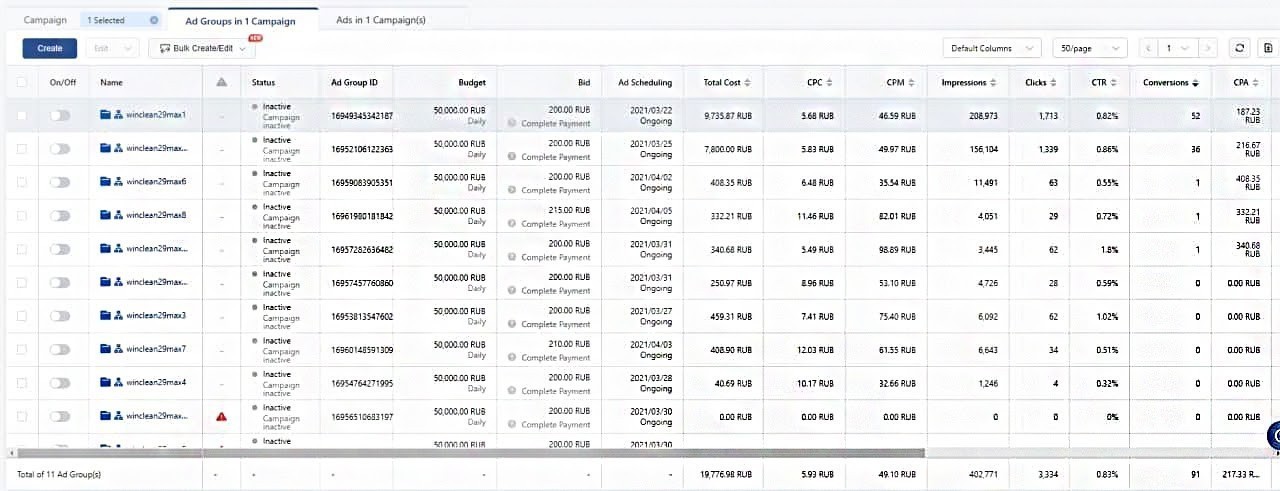The height and width of the screenshot is (491, 1280).
Task: Toggle winclean29max8 ad group on
Action: (x=61, y=215)
